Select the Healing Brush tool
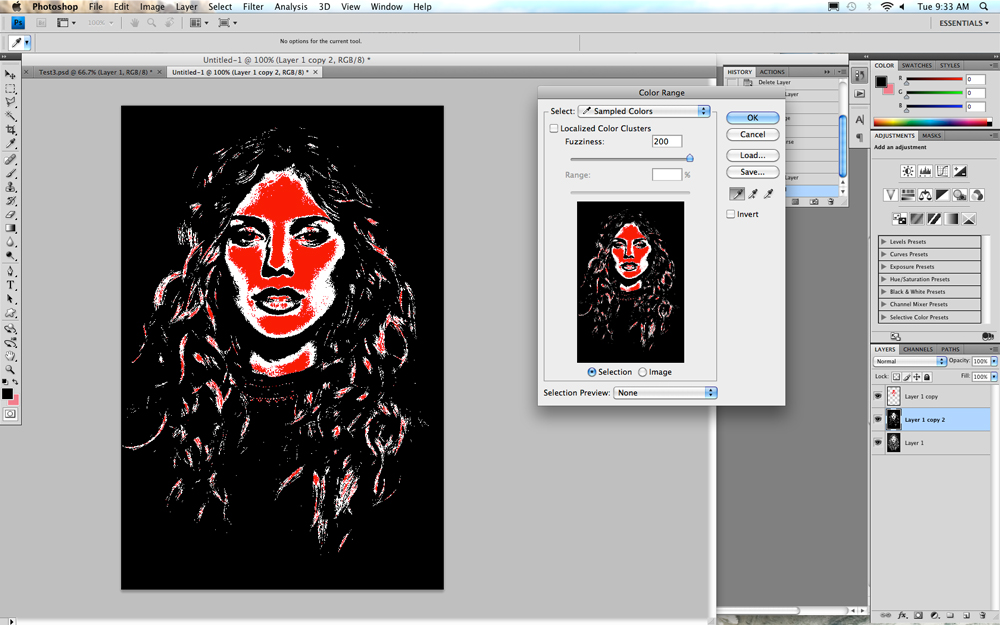The height and width of the screenshot is (625, 1000). coord(10,159)
